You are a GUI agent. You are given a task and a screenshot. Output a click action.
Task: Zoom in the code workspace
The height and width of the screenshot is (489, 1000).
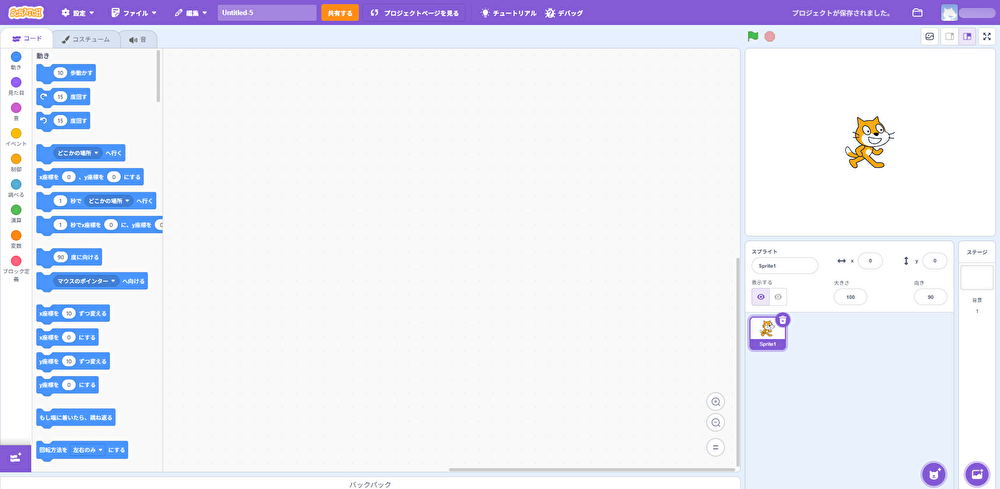pyautogui.click(x=716, y=402)
